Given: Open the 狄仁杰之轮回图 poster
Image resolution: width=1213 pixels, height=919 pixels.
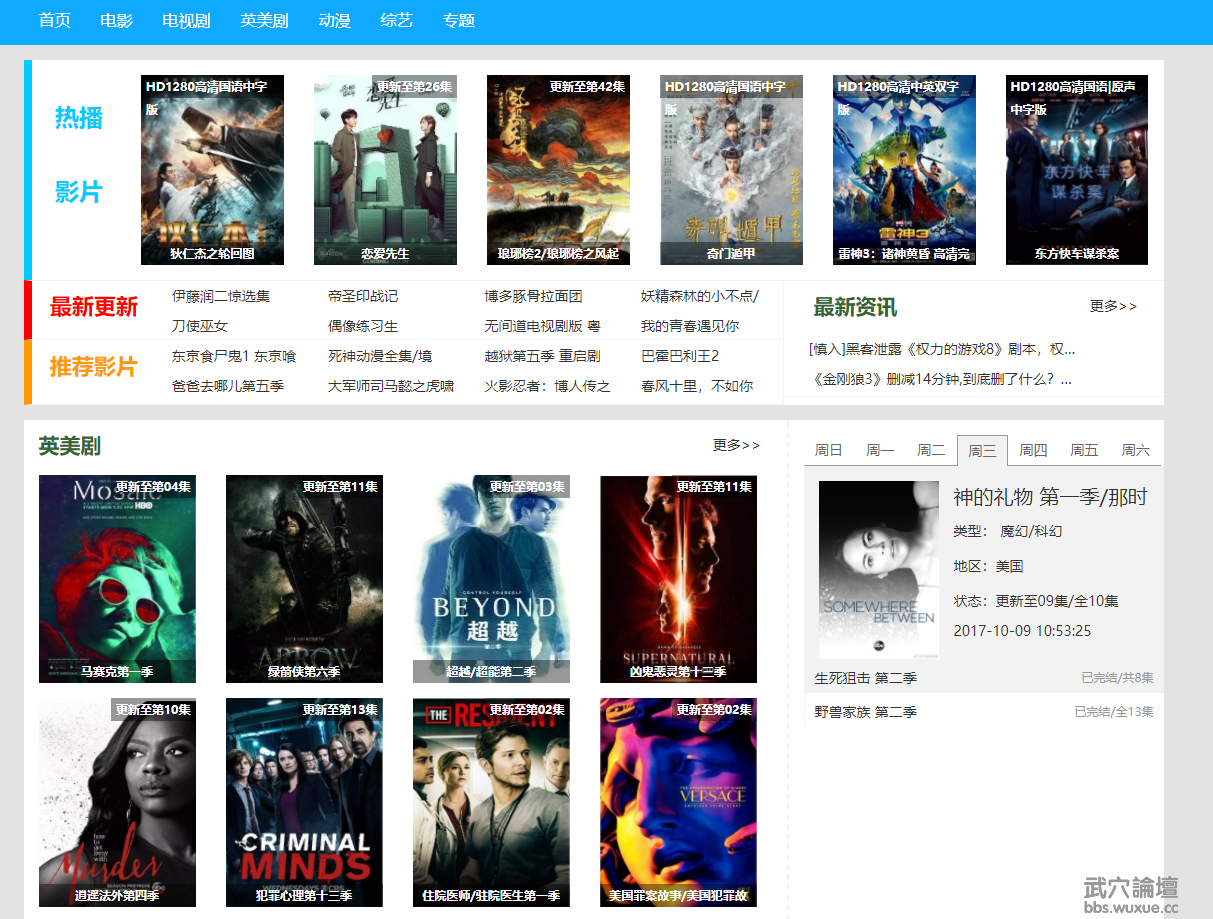Looking at the screenshot, I should [x=212, y=170].
